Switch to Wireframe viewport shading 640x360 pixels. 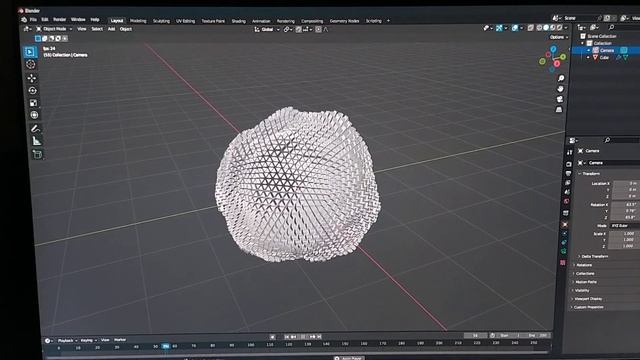[x=539, y=28]
